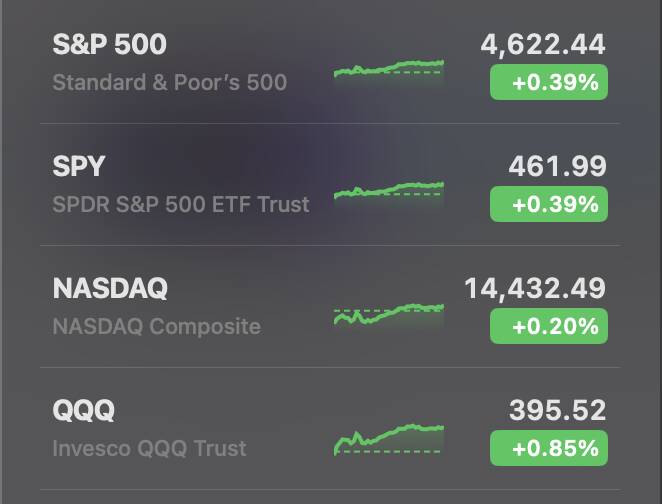Screen dimensions: 662x504
Task: Click the SPDR S&P 500 ETF Trust label
Action: tap(181, 204)
